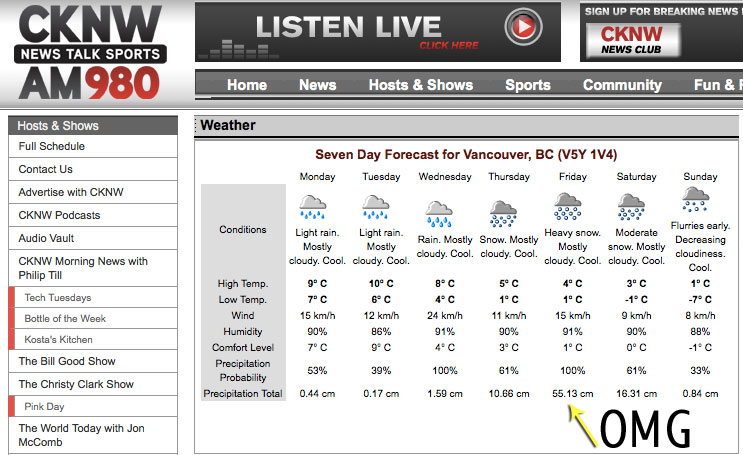Click Wednesday's rain cloud icon
This screenshot has width=743, height=455.
click(439, 213)
